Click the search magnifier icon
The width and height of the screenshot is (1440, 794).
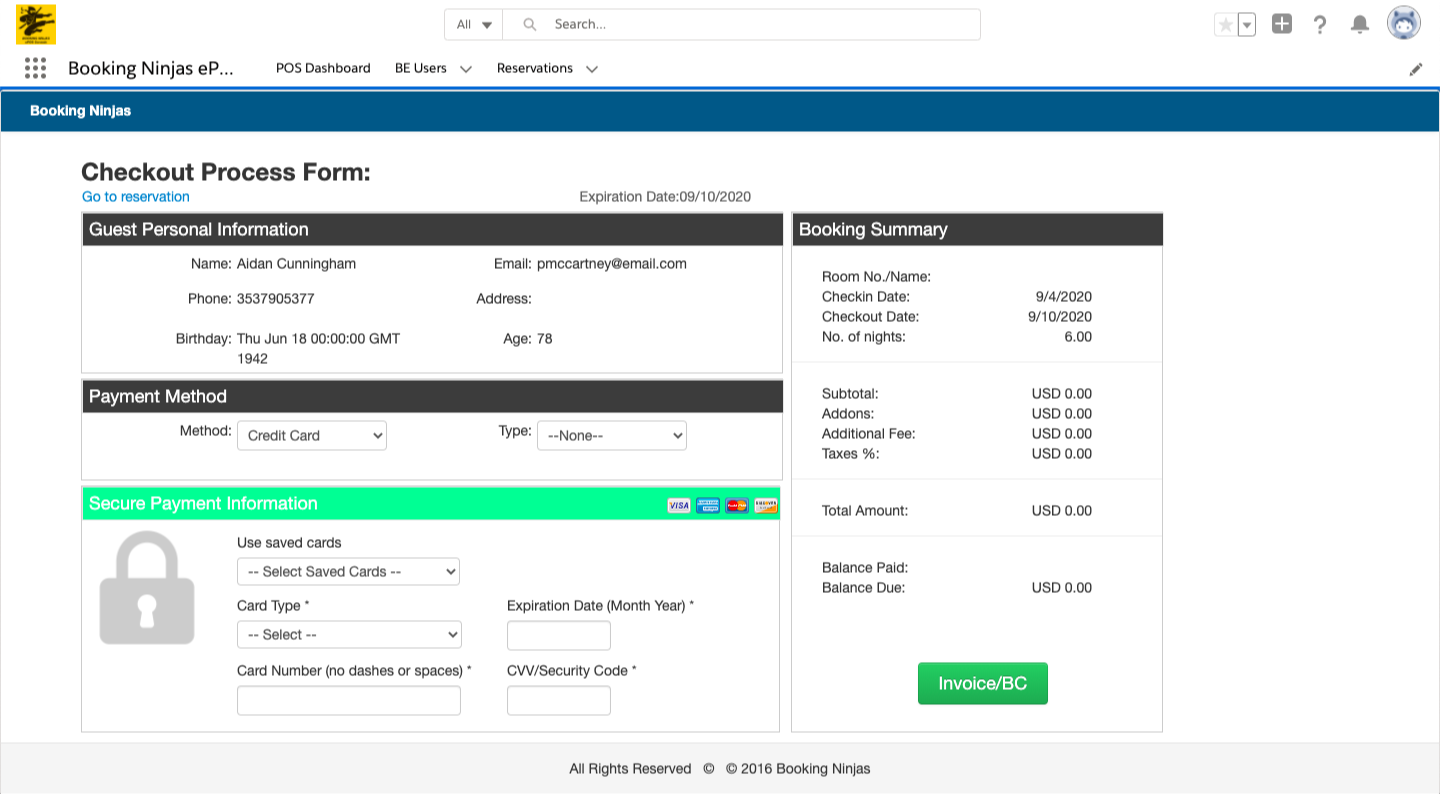tap(530, 24)
